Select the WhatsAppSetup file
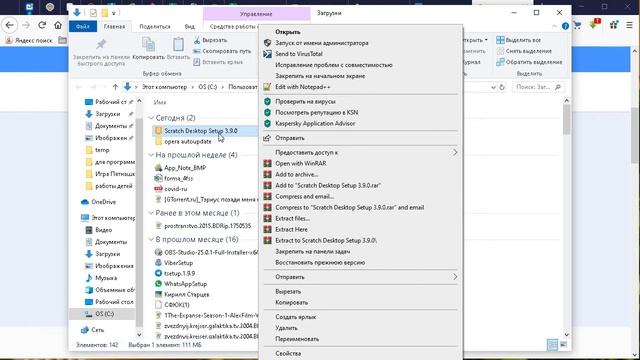 point(181,284)
